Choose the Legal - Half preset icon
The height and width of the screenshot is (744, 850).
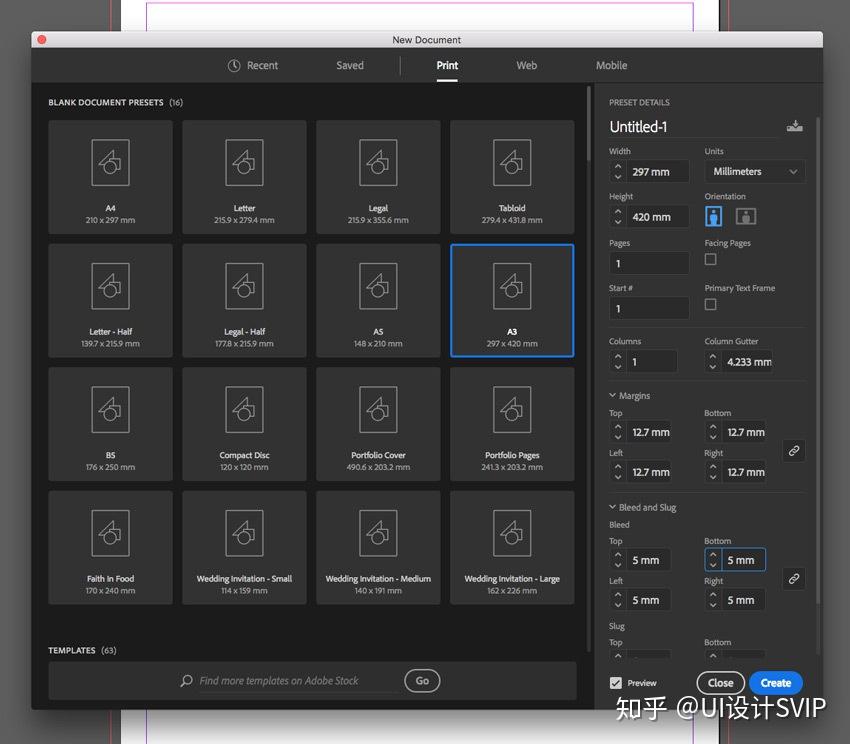[244, 286]
